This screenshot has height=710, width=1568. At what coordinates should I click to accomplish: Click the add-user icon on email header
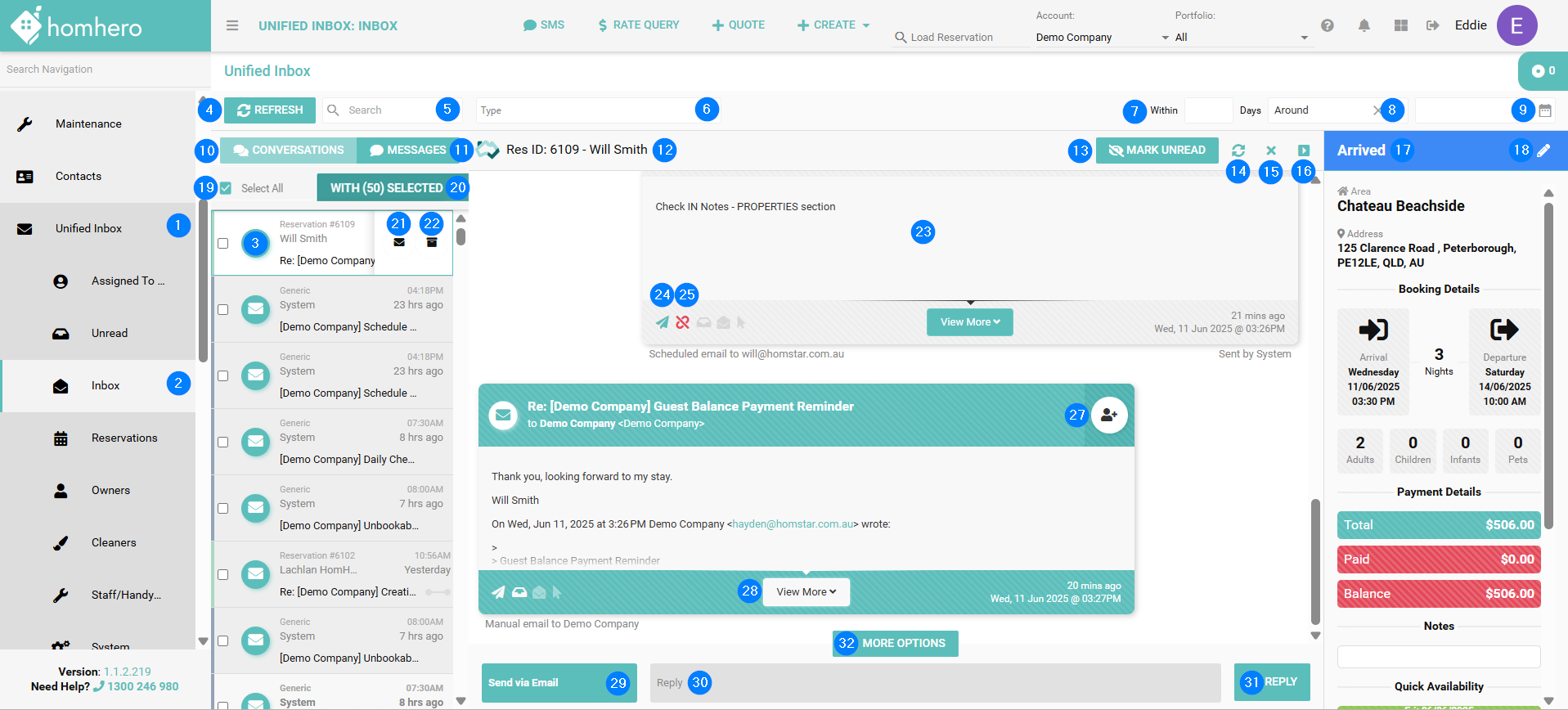tap(1109, 415)
